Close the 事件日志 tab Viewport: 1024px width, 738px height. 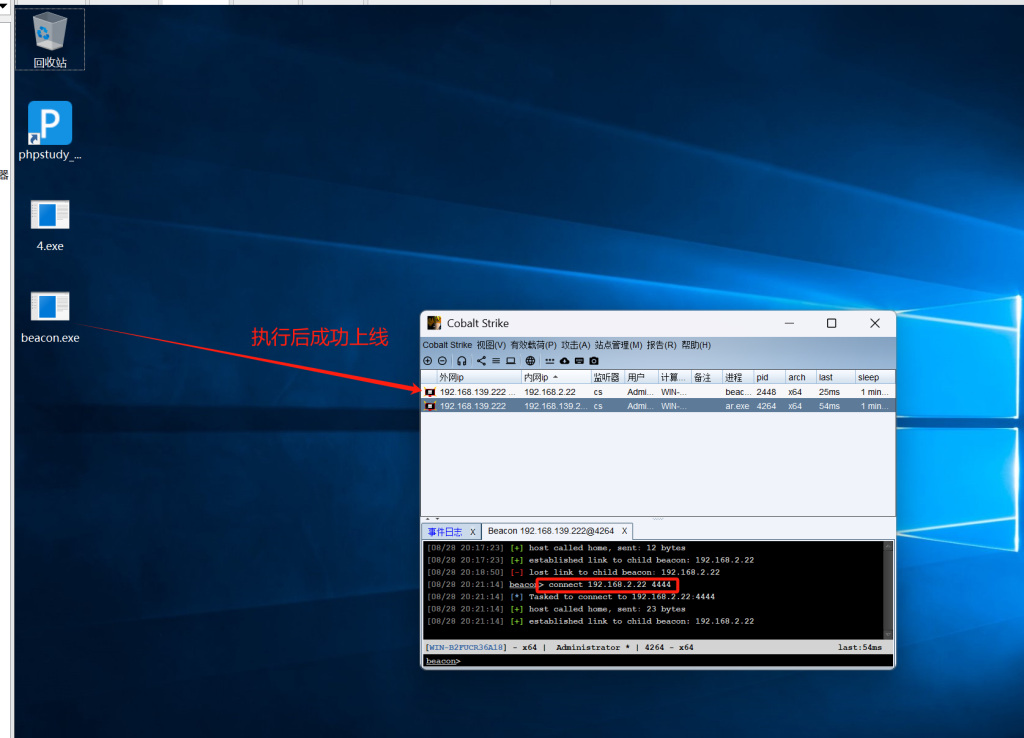tap(473, 532)
